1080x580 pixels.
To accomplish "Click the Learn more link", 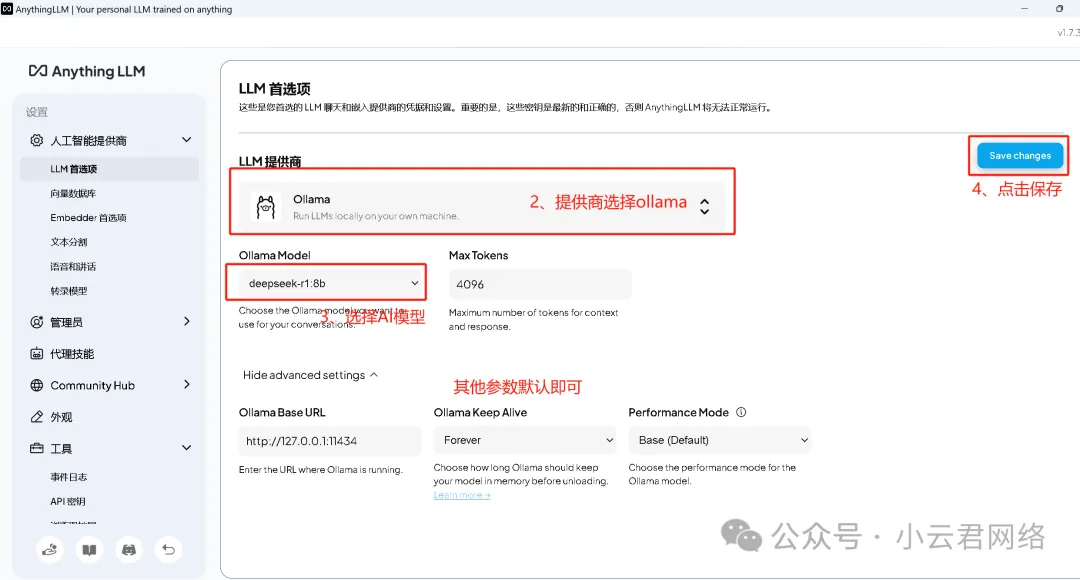I will tap(461, 495).
